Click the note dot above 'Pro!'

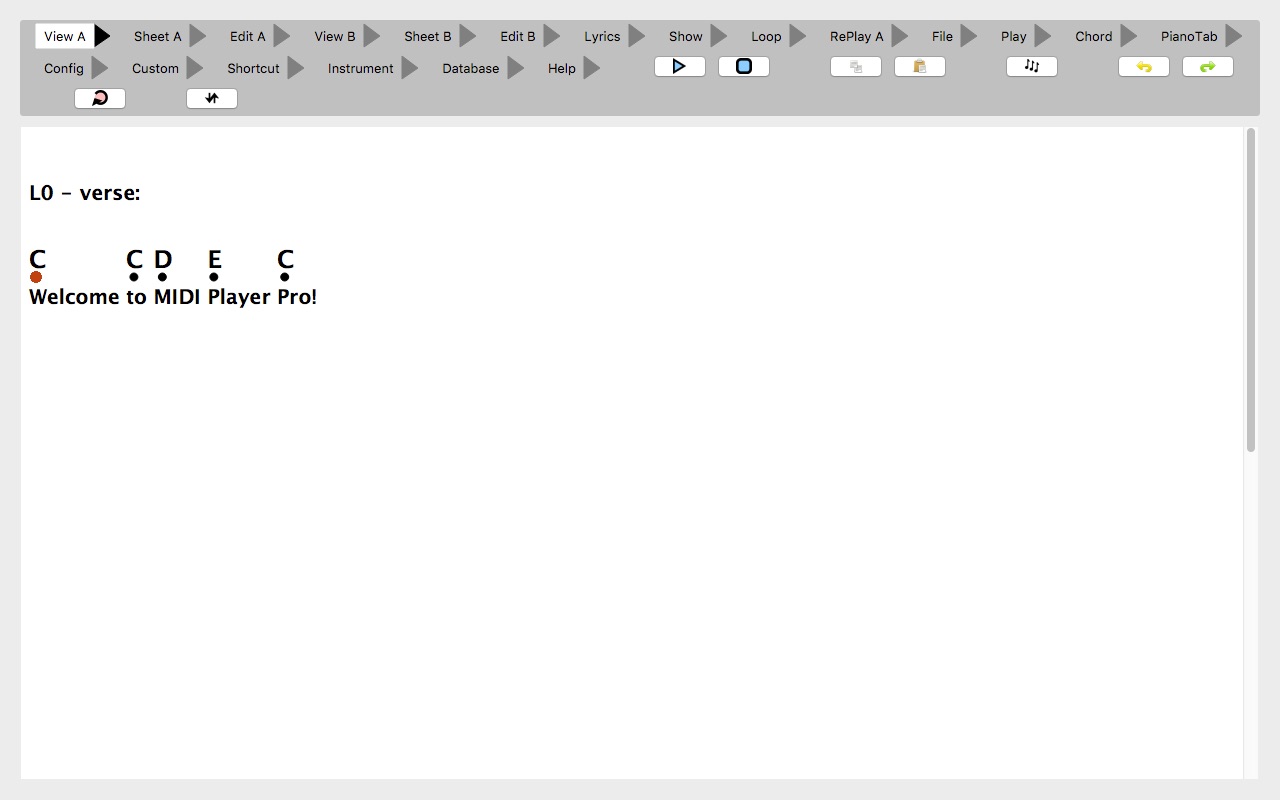click(285, 277)
